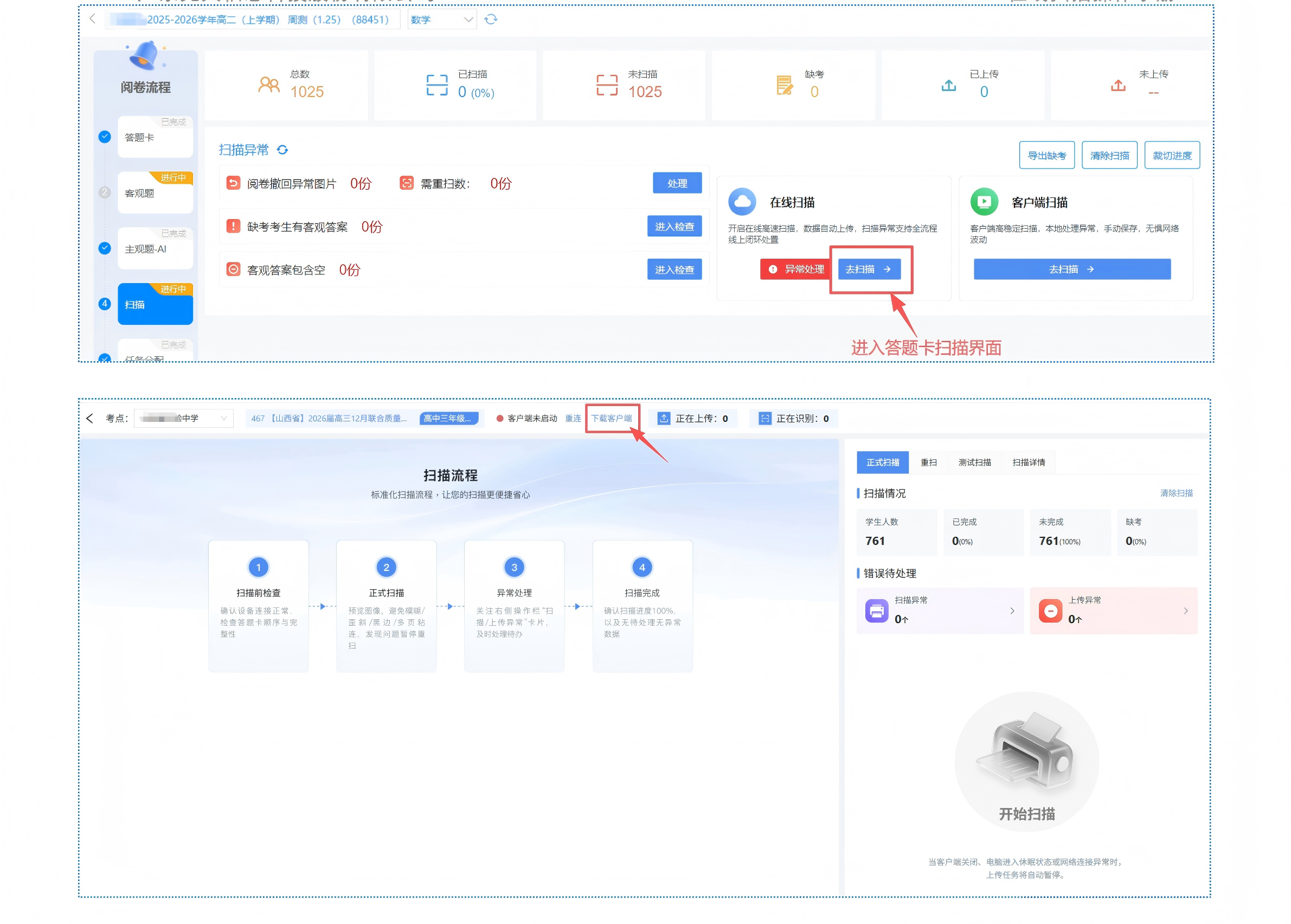Click the back arrow beside the exam title
This screenshot has height=924, width=1291.
[x=92, y=20]
